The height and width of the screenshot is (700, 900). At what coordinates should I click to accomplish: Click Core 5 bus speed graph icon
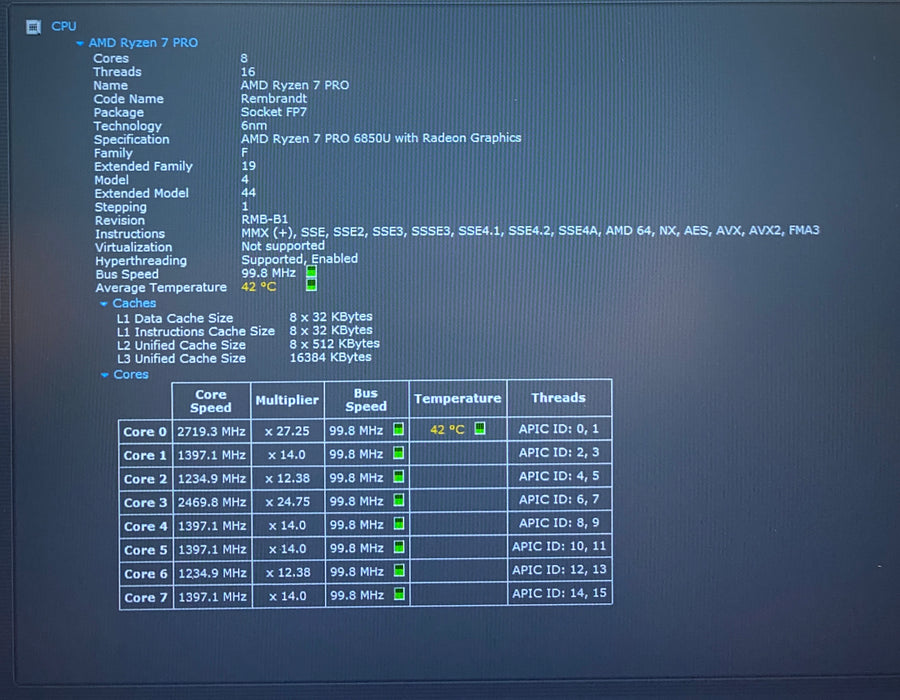pos(399,547)
